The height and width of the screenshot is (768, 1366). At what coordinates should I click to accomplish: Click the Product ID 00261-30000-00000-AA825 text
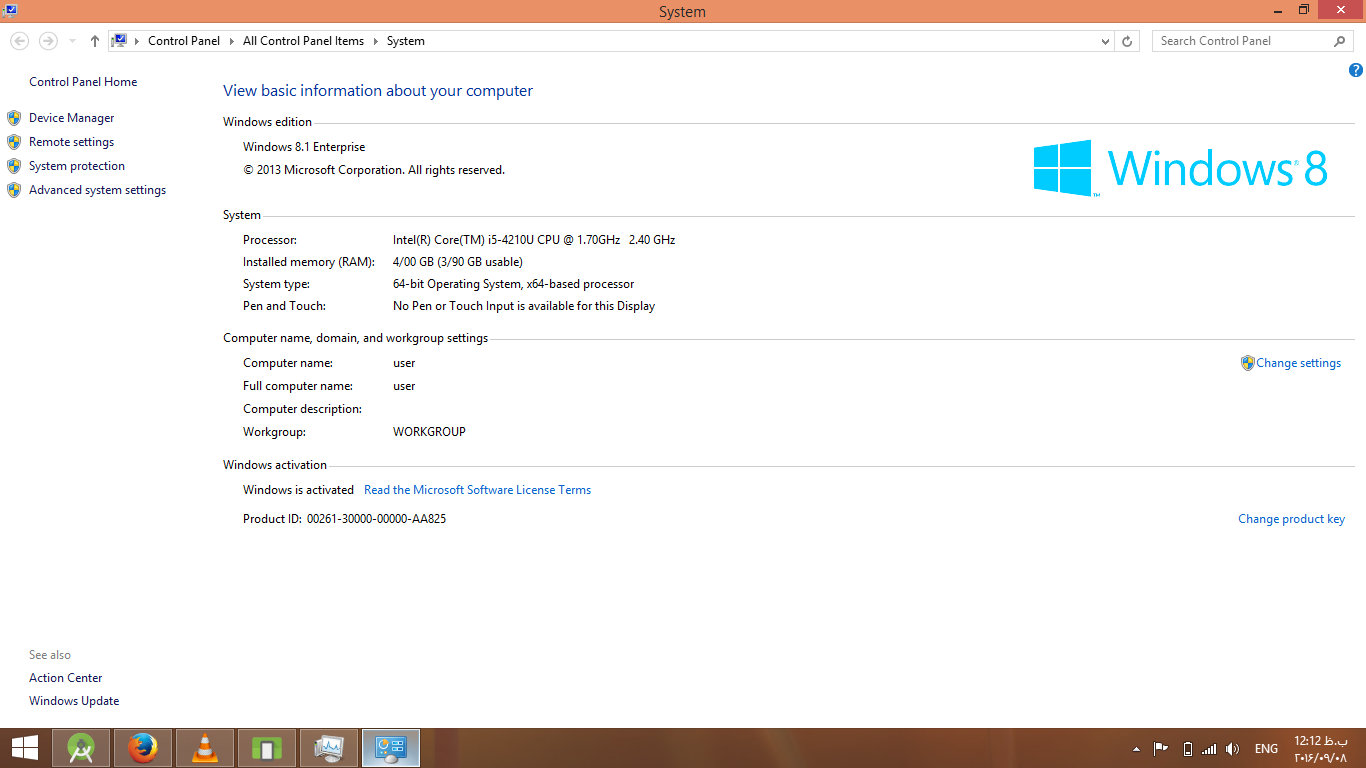345,519
